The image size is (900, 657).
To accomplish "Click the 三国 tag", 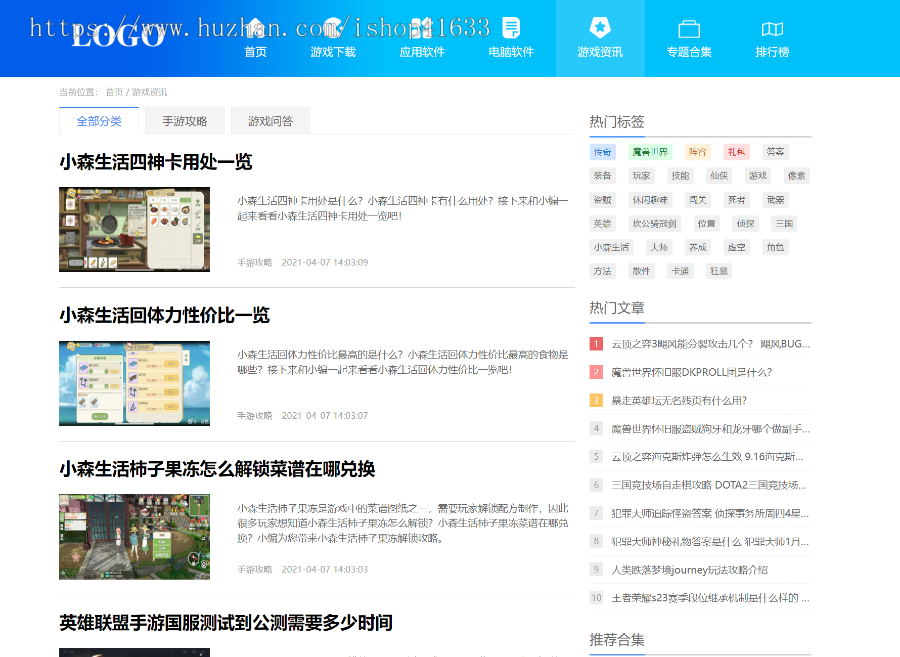I will click(784, 224).
